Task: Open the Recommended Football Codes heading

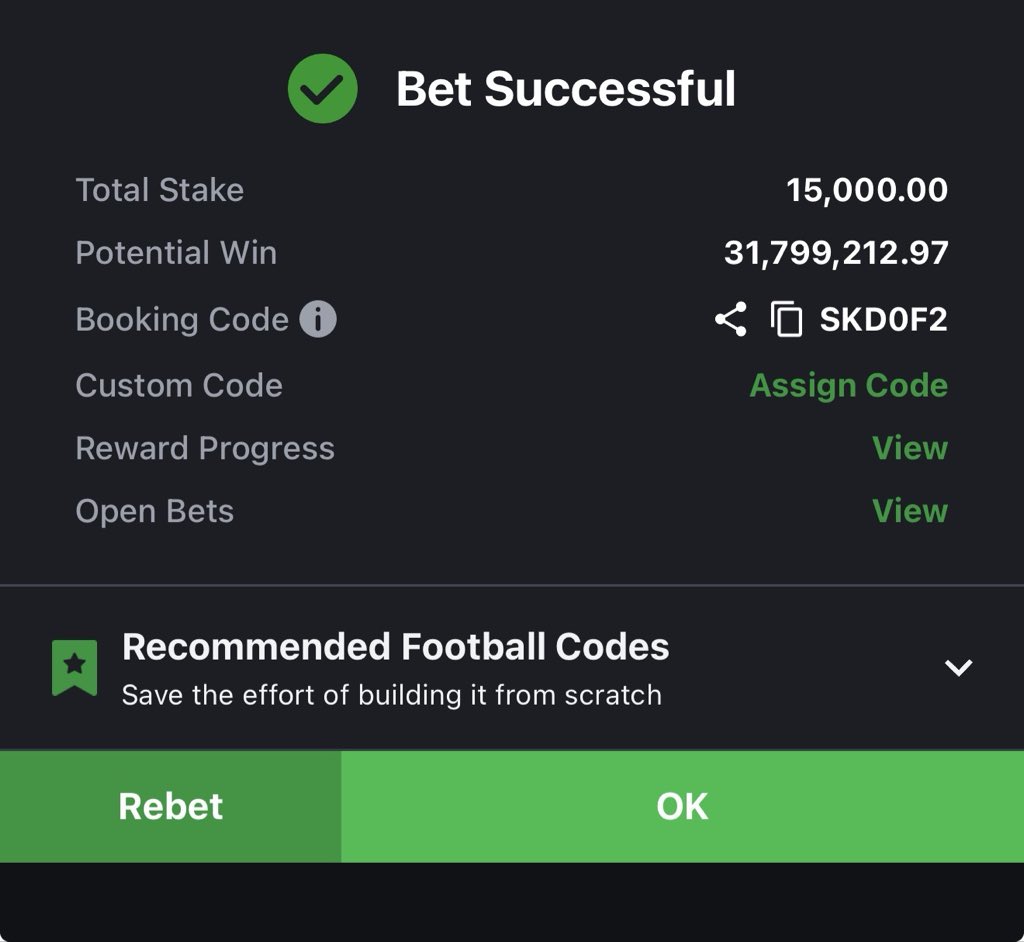Action: tap(395, 647)
